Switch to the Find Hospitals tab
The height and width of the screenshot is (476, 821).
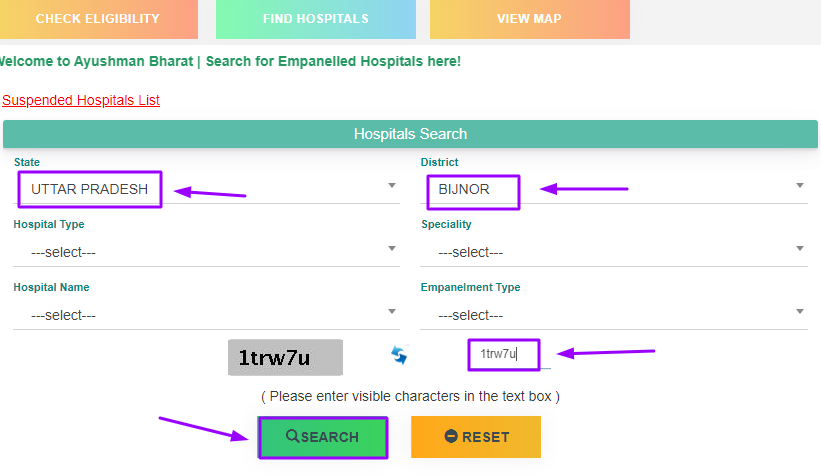tap(316, 19)
